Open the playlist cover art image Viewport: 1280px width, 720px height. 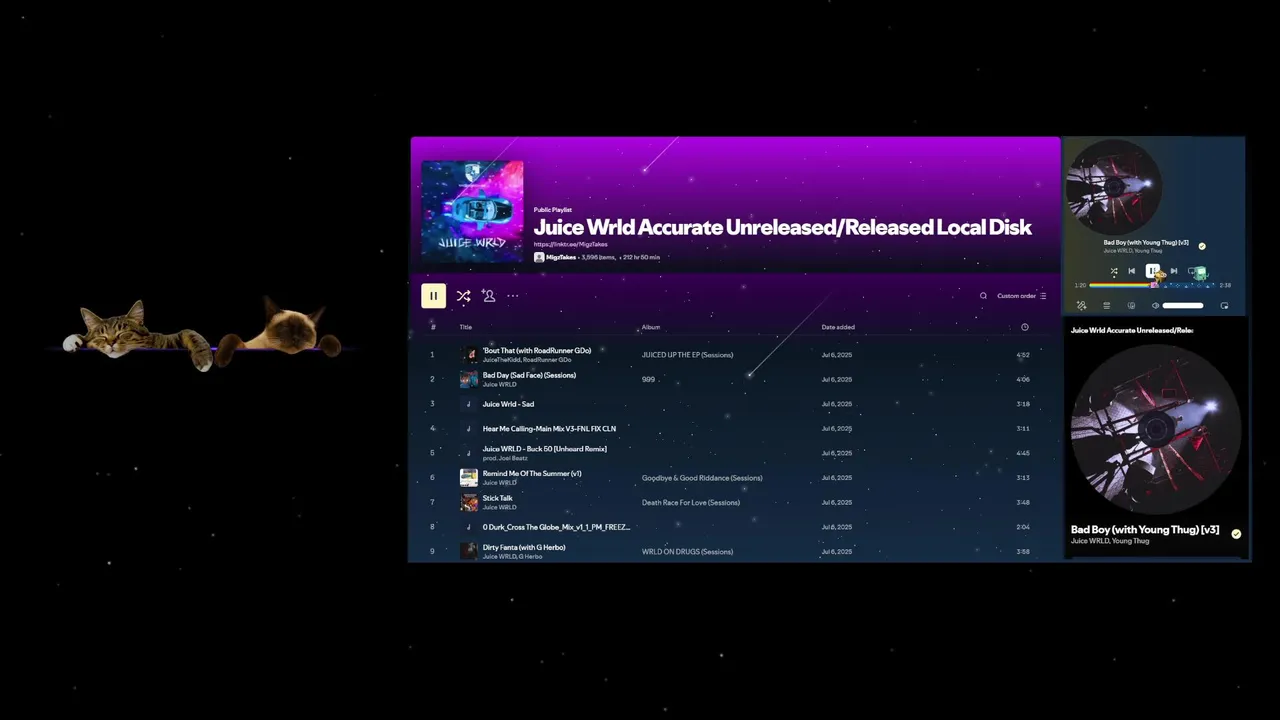point(472,212)
